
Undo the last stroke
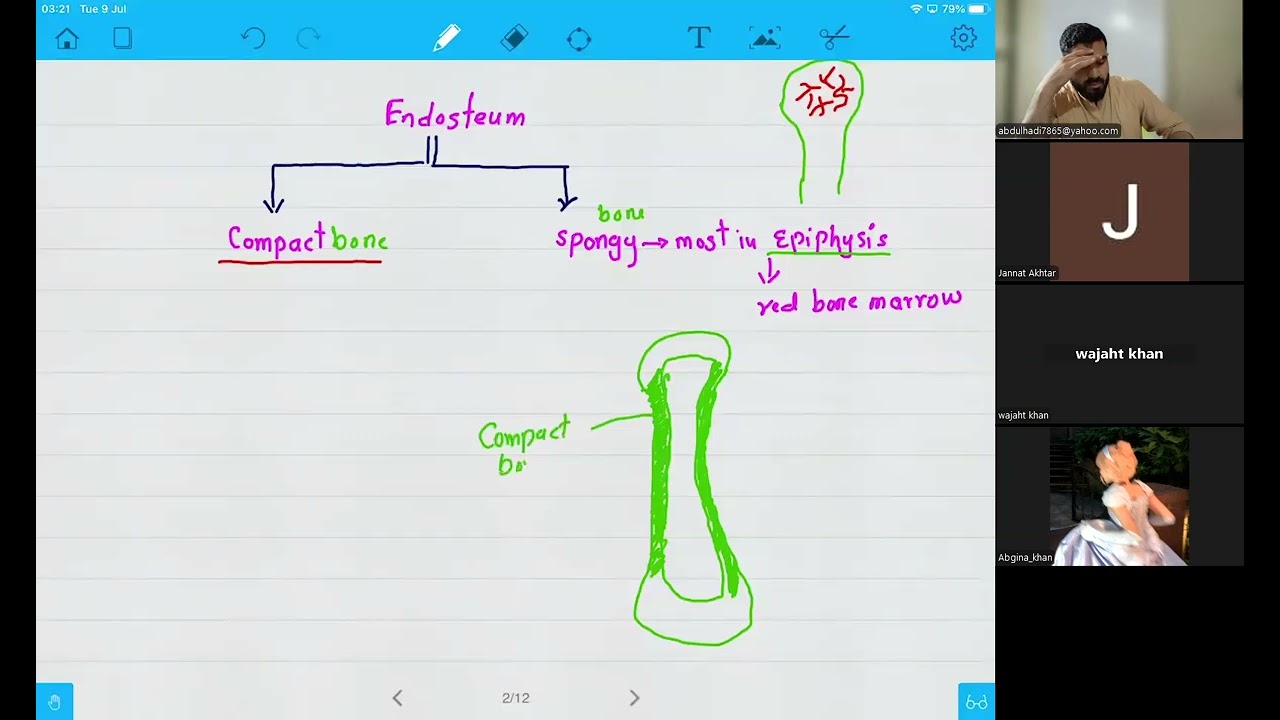click(x=253, y=39)
